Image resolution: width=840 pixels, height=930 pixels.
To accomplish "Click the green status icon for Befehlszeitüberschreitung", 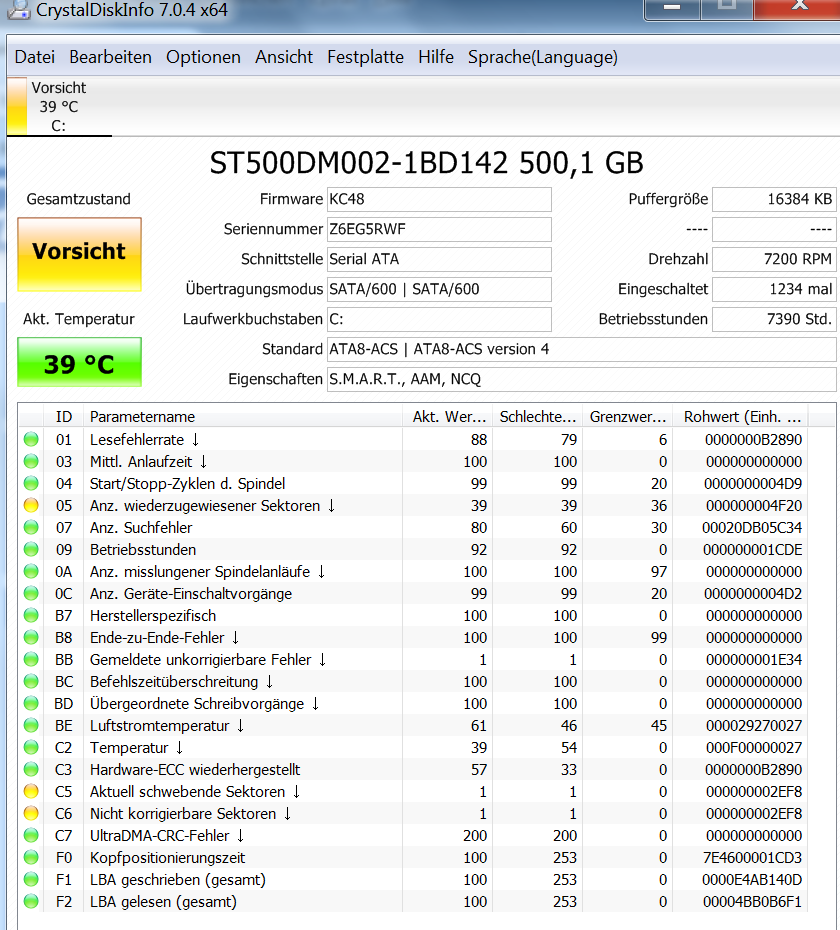I will (31, 681).
